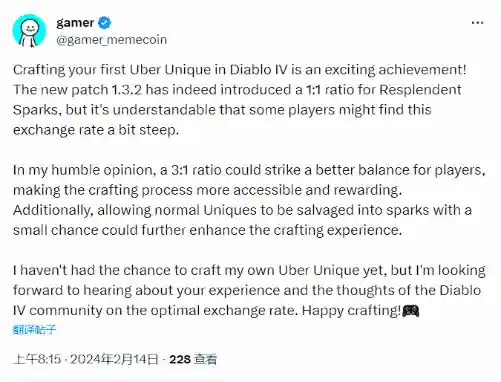Click the words Resplendent in the tweet
This screenshot has width=501, height=382.
(x=420, y=90)
